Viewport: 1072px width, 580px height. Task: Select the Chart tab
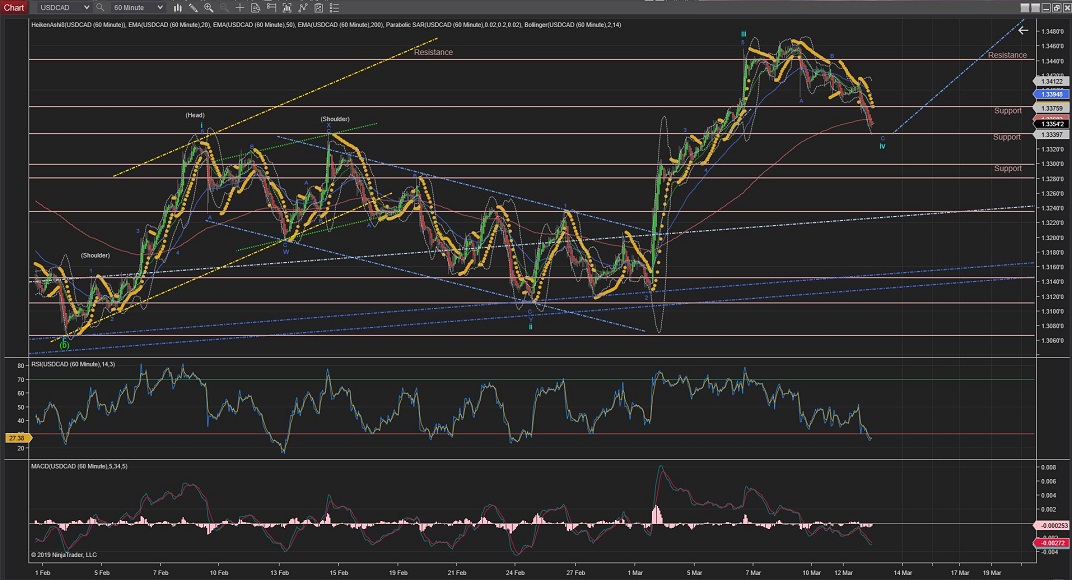[x=13, y=7]
